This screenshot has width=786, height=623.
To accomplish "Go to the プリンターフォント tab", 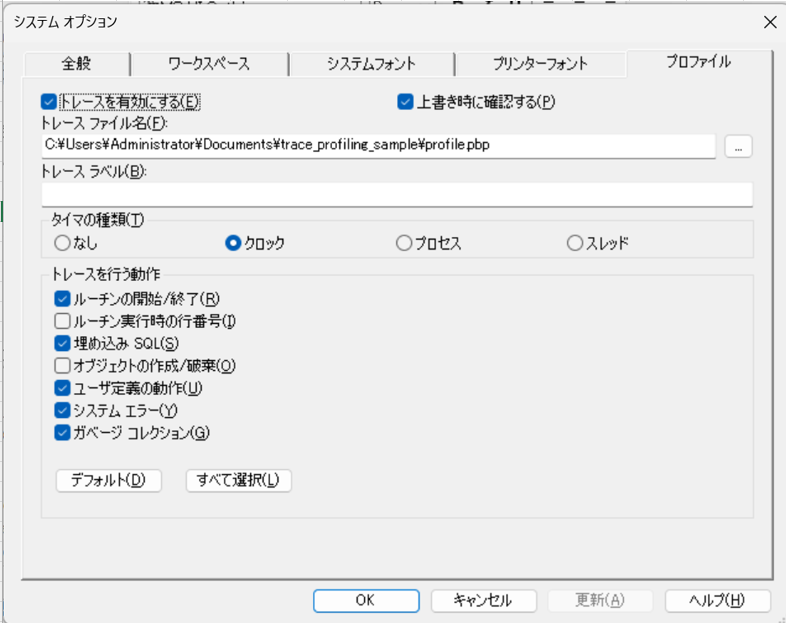I will pyautogui.click(x=540, y=64).
